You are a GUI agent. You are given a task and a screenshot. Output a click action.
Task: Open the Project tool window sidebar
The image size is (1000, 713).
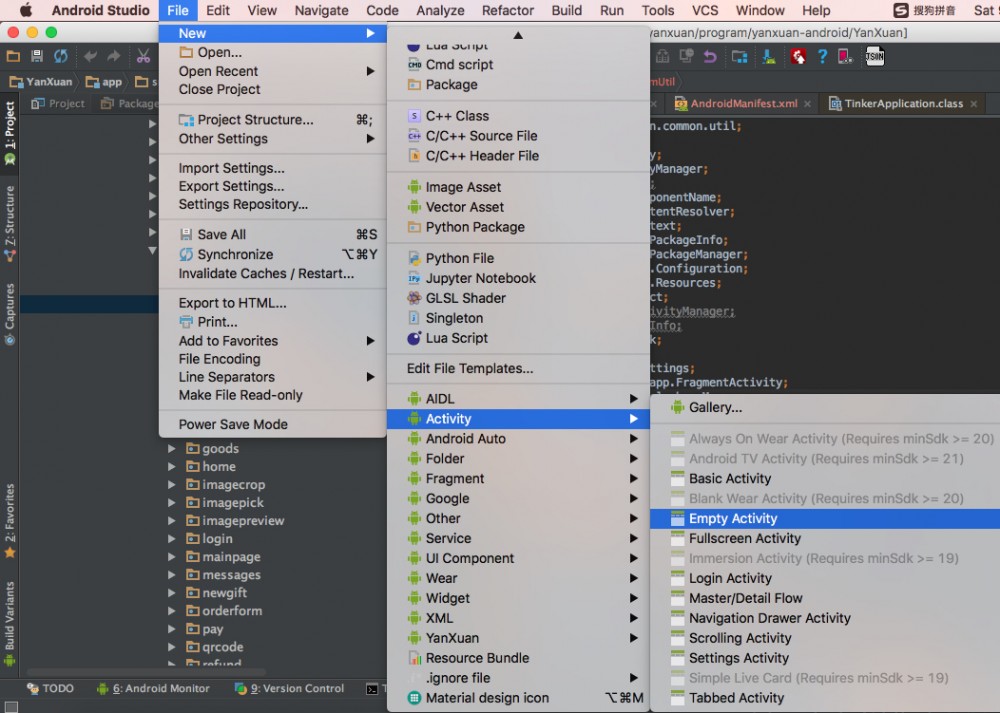[10, 133]
